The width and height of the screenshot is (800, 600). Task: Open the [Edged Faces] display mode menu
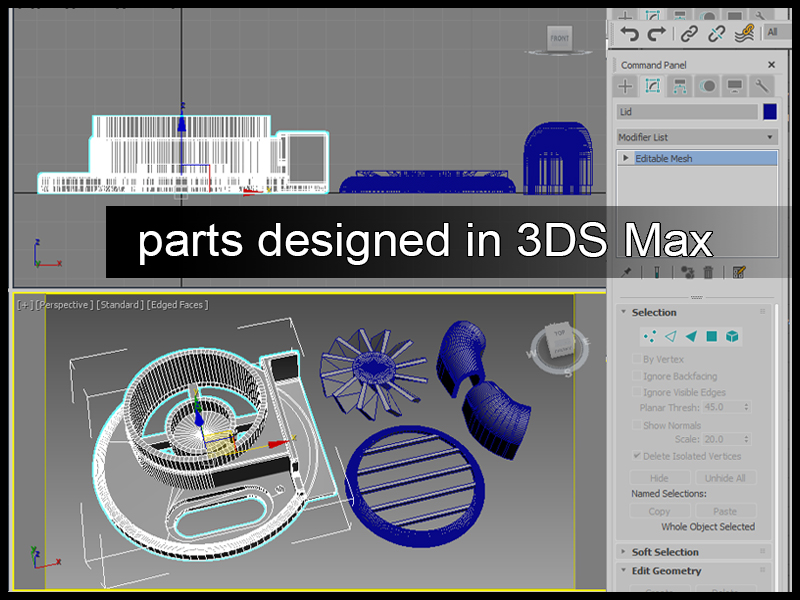tap(178, 305)
